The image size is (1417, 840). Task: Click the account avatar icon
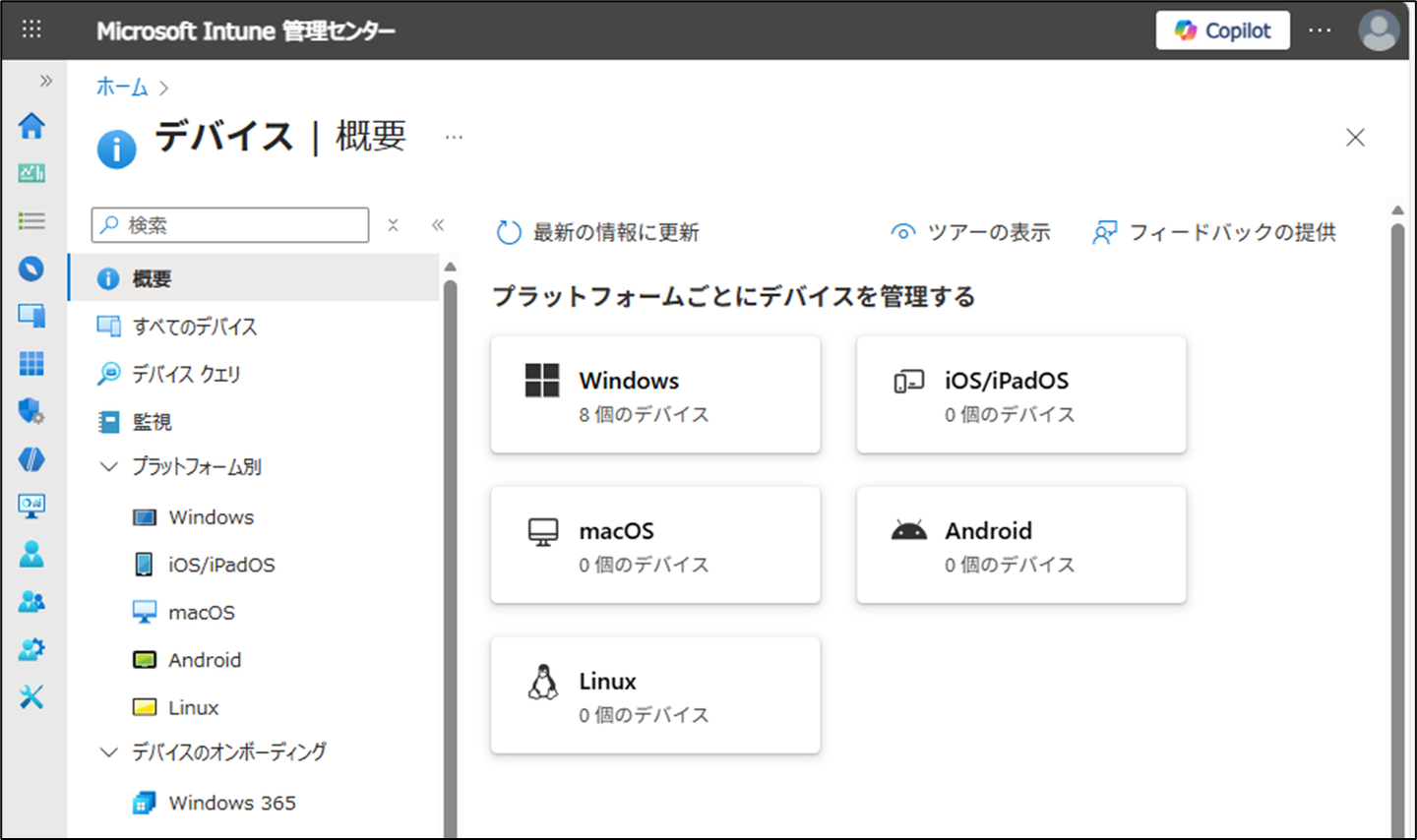click(x=1378, y=30)
